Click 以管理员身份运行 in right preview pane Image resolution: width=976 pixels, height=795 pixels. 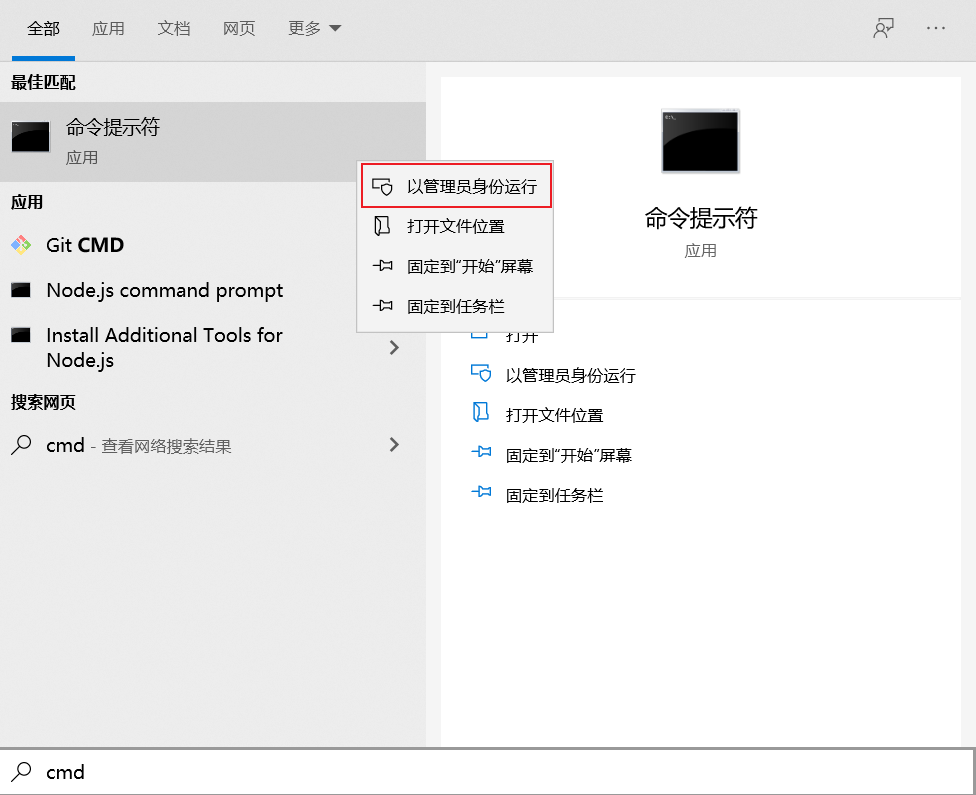[x=571, y=375]
